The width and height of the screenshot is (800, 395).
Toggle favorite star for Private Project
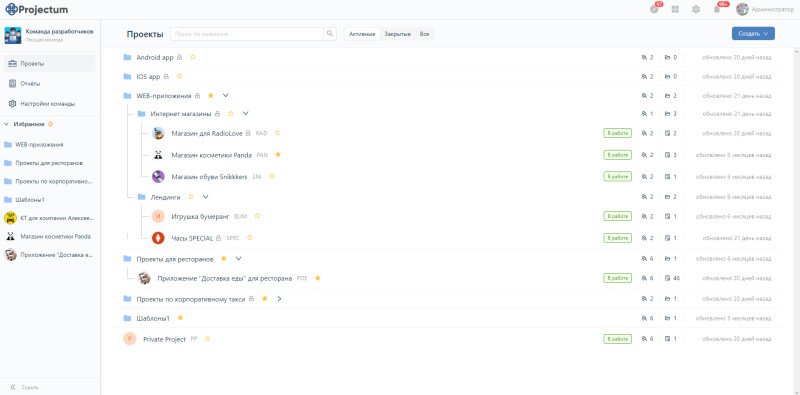[x=207, y=338]
